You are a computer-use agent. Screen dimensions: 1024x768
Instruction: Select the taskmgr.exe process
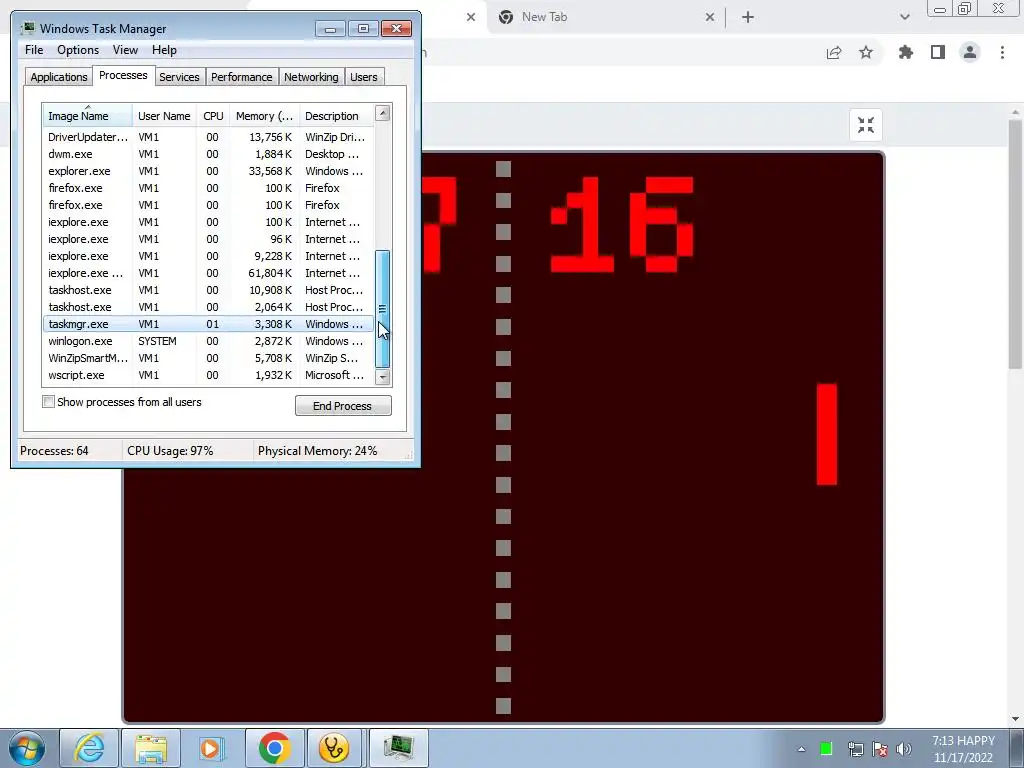pyautogui.click(x=208, y=324)
